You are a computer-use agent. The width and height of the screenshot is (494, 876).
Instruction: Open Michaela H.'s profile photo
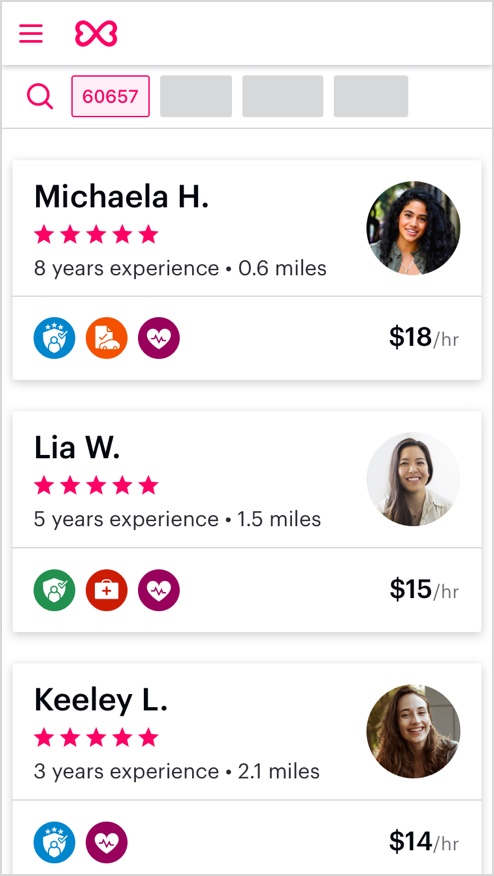tap(414, 228)
